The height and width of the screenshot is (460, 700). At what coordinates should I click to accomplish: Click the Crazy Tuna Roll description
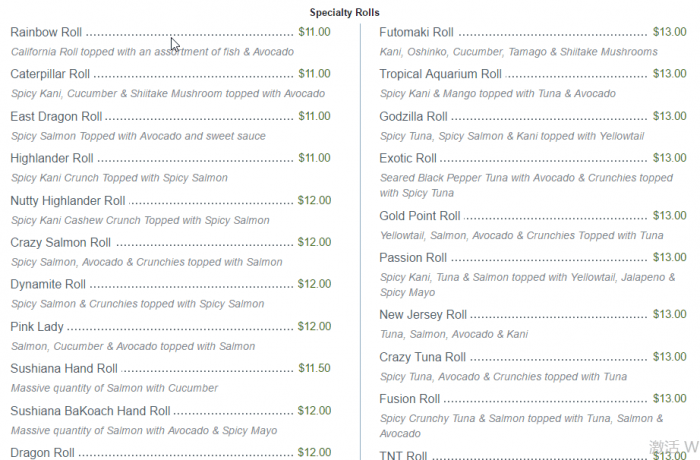click(503, 377)
